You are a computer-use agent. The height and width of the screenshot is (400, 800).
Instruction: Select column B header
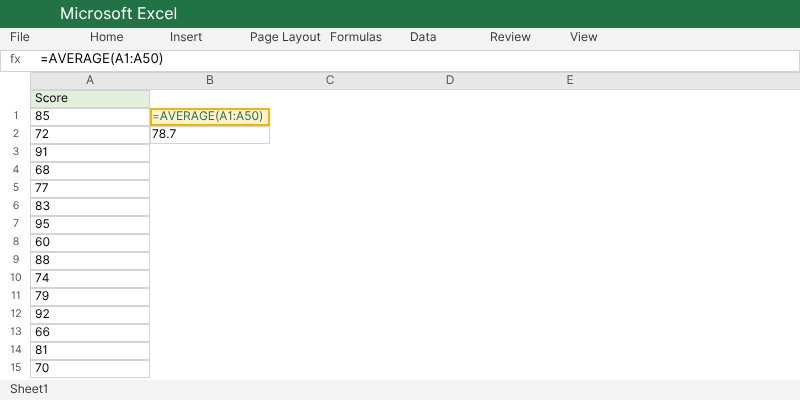210,81
